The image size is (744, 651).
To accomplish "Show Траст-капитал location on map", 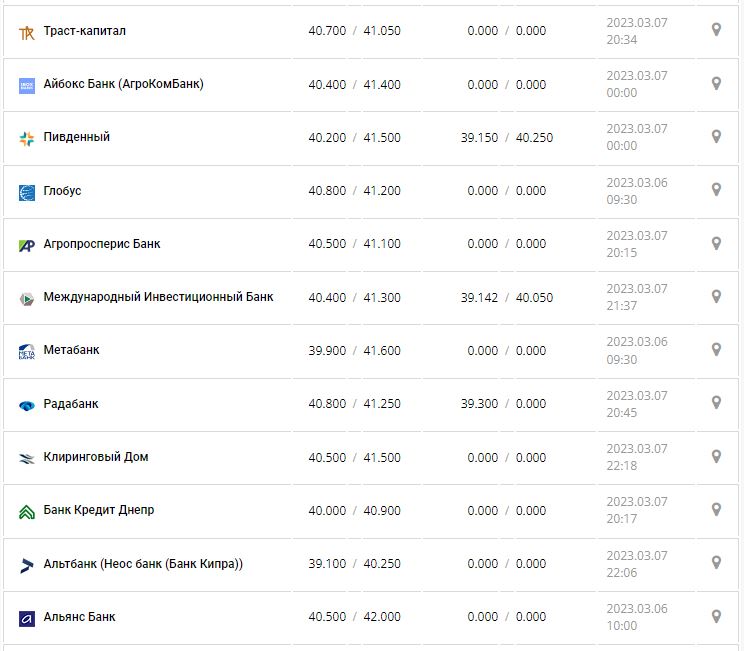I will coord(716,30).
